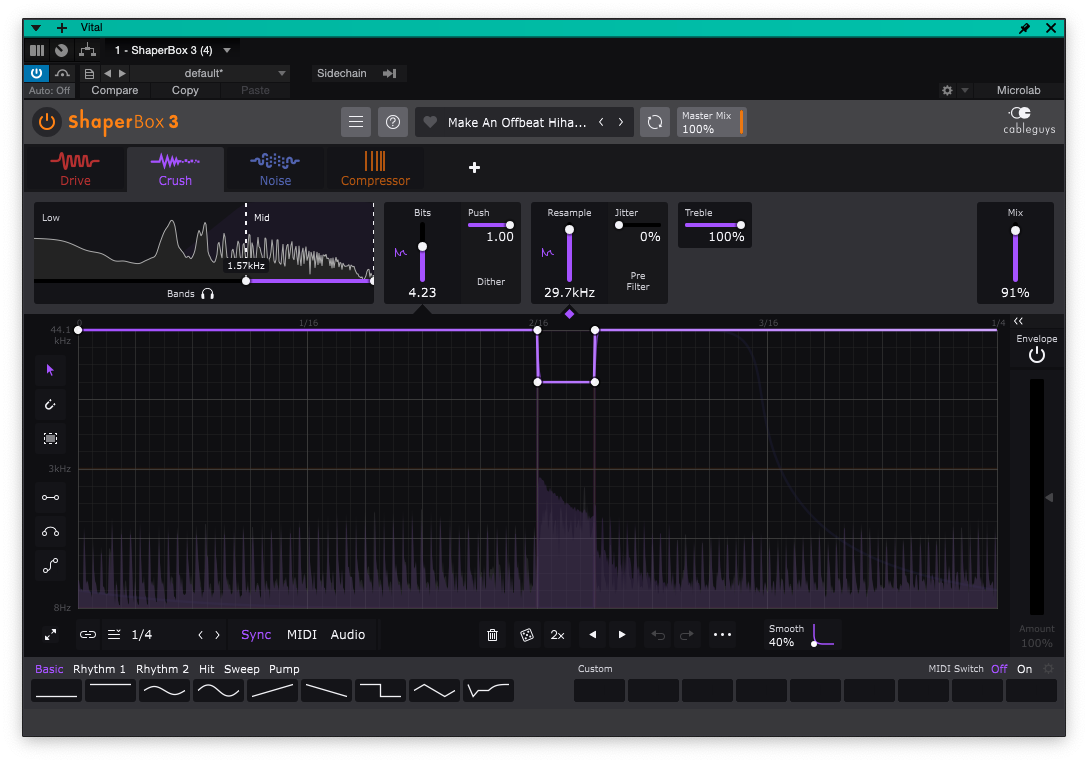
Task: Select the marquee selection tool
Action: pos(50,438)
